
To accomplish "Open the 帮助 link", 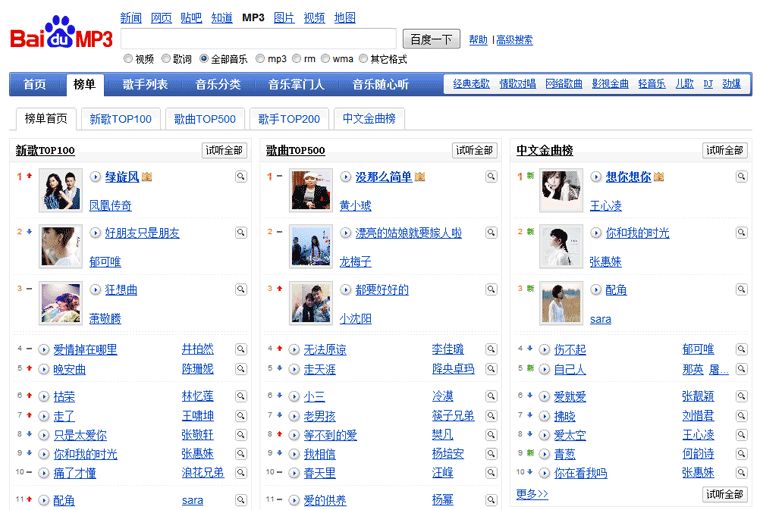I will coord(478,40).
